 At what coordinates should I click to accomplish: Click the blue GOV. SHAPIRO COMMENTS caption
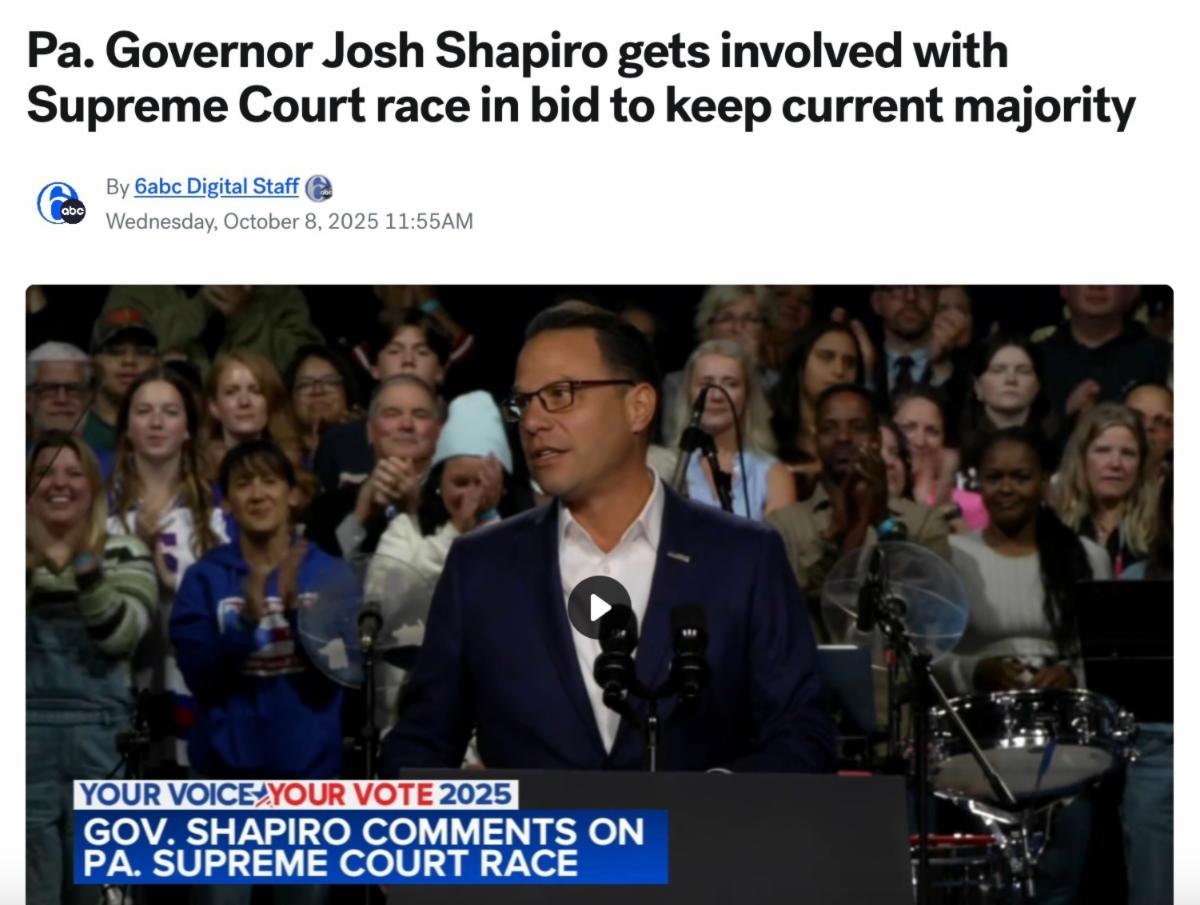(x=370, y=847)
